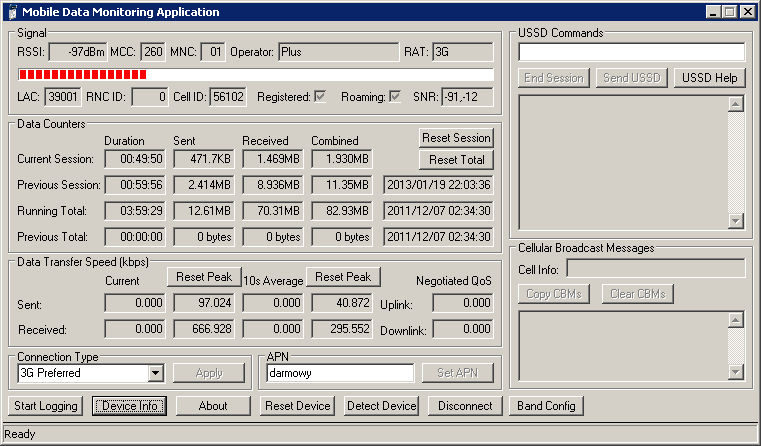This screenshot has width=761, height=446.
Task: Click the USSD command input field
Action: pyautogui.click(x=631, y=52)
